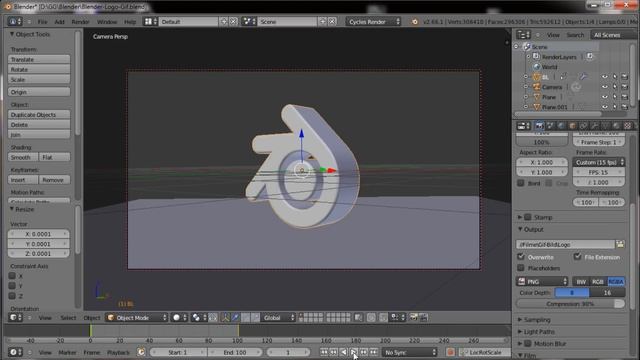Open the Custom (15 fps) frame rate dropdown
Image resolution: width=640 pixels, height=360 pixels.
click(599, 162)
